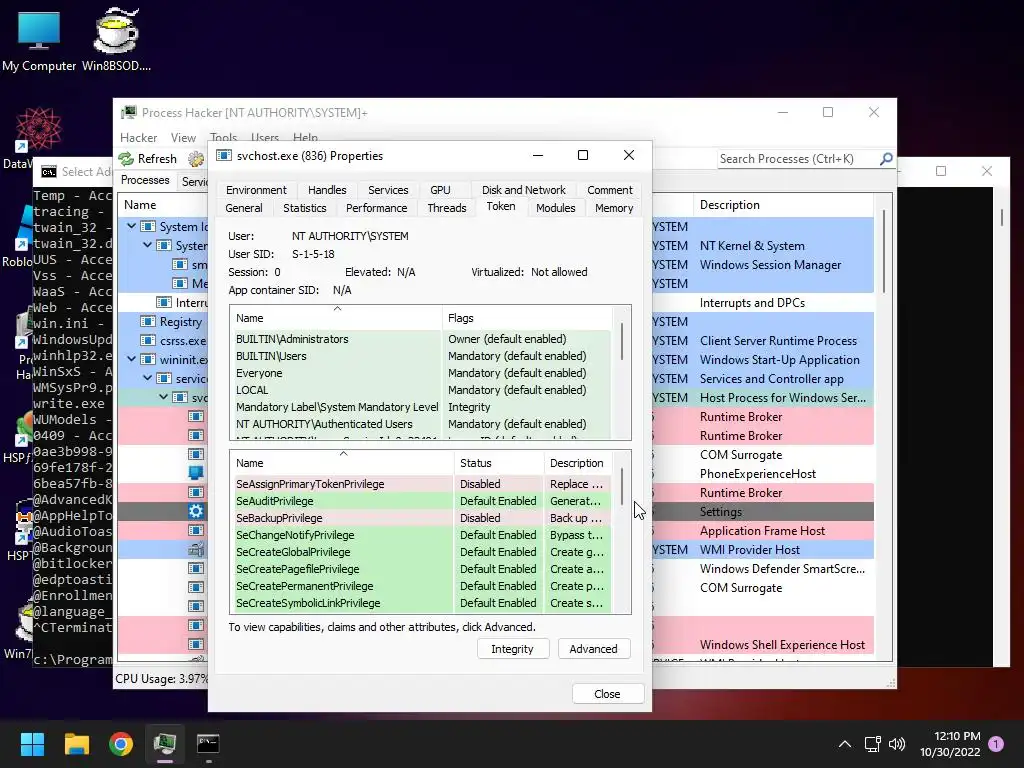Click the csrss.exe process icon

pos(148,340)
